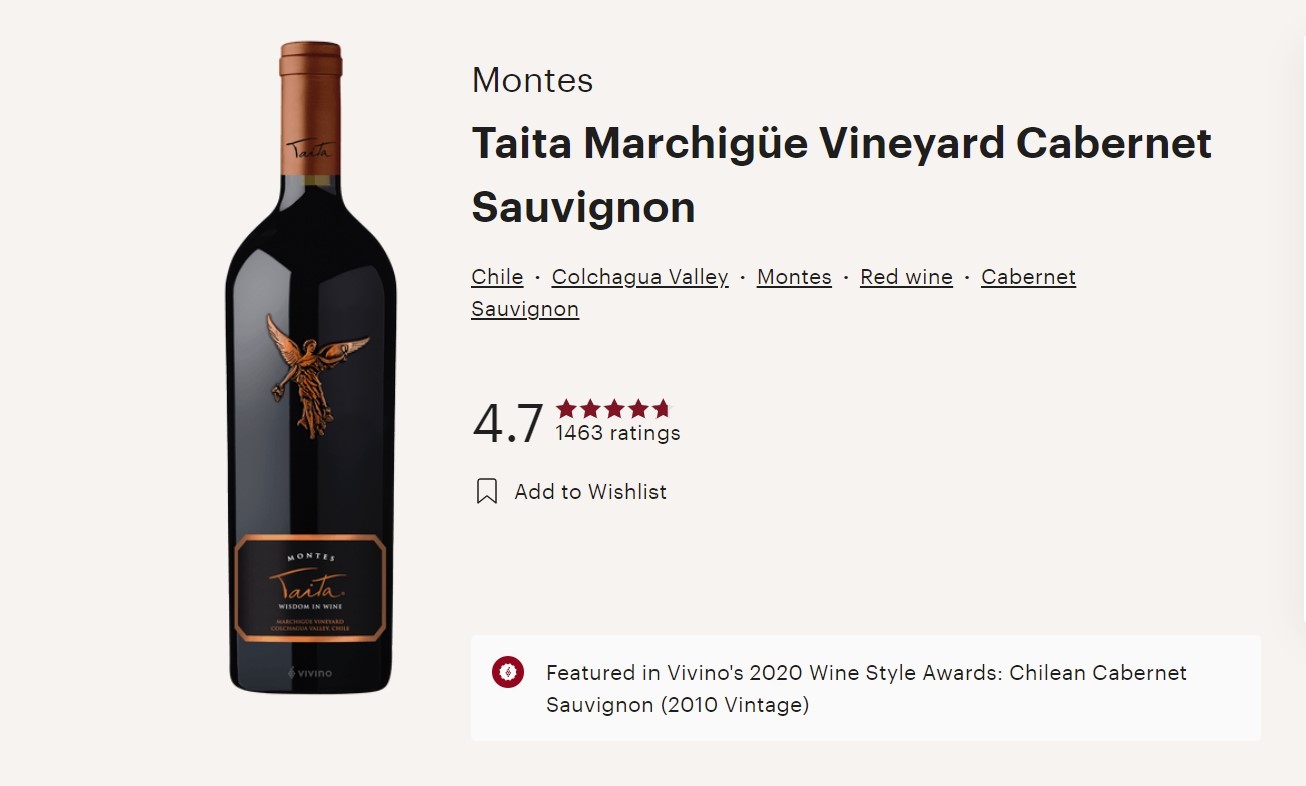The image size is (1306, 786).
Task: Open the Chile breadcrumb link
Action: click(x=497, y=277)
